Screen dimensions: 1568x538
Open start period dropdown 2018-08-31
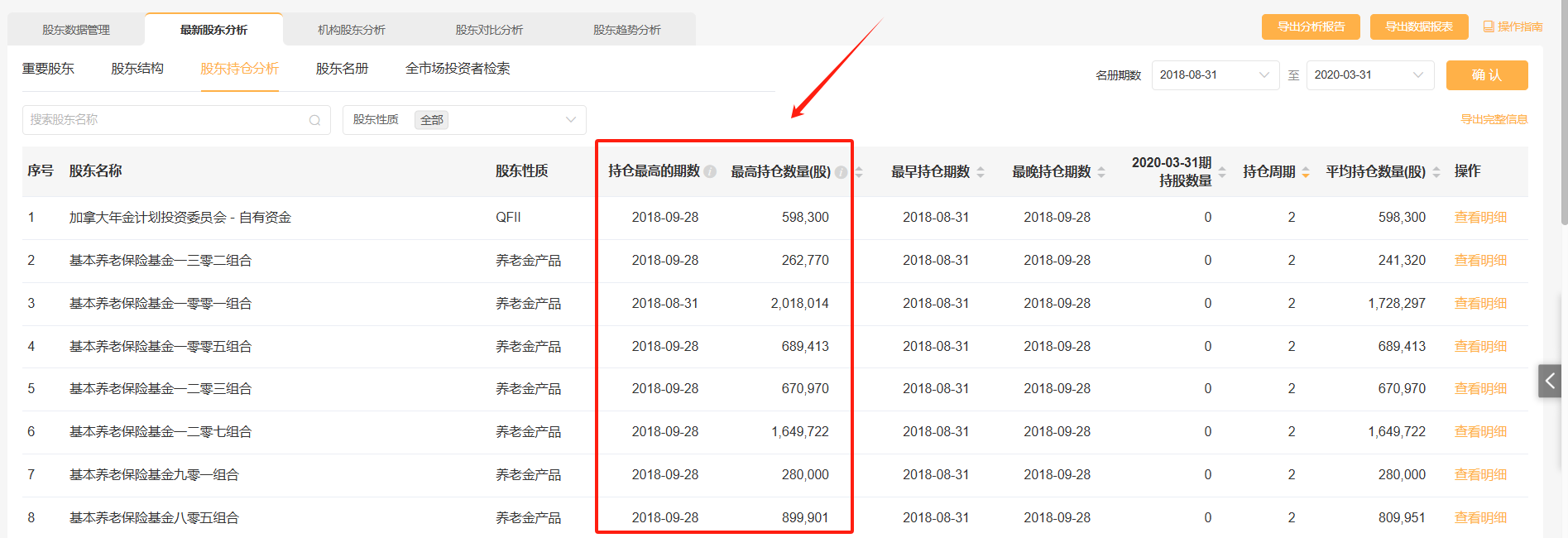(1216, 74)
